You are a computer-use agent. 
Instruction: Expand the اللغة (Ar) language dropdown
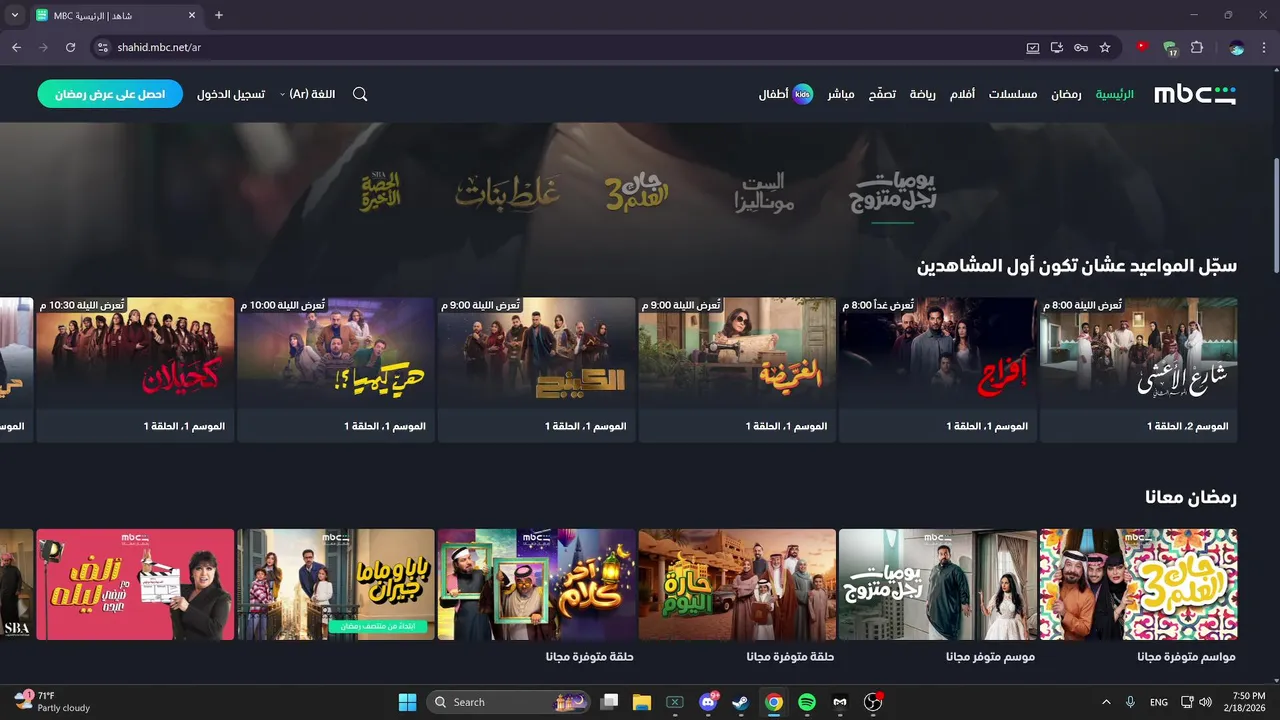307,94
